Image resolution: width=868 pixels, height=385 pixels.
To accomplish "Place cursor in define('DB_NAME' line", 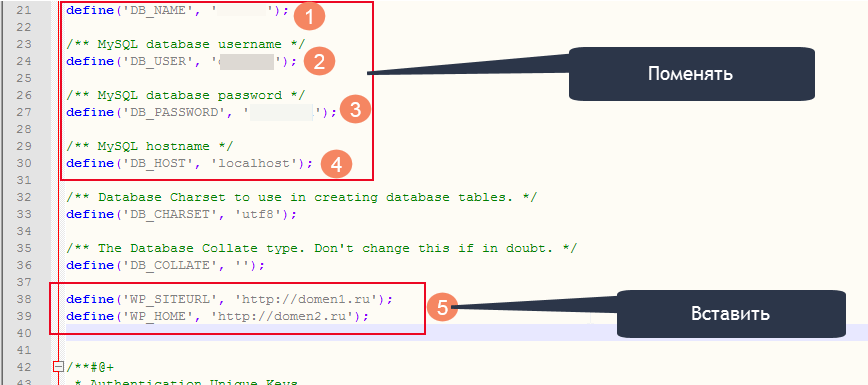I will coord(177,10).
